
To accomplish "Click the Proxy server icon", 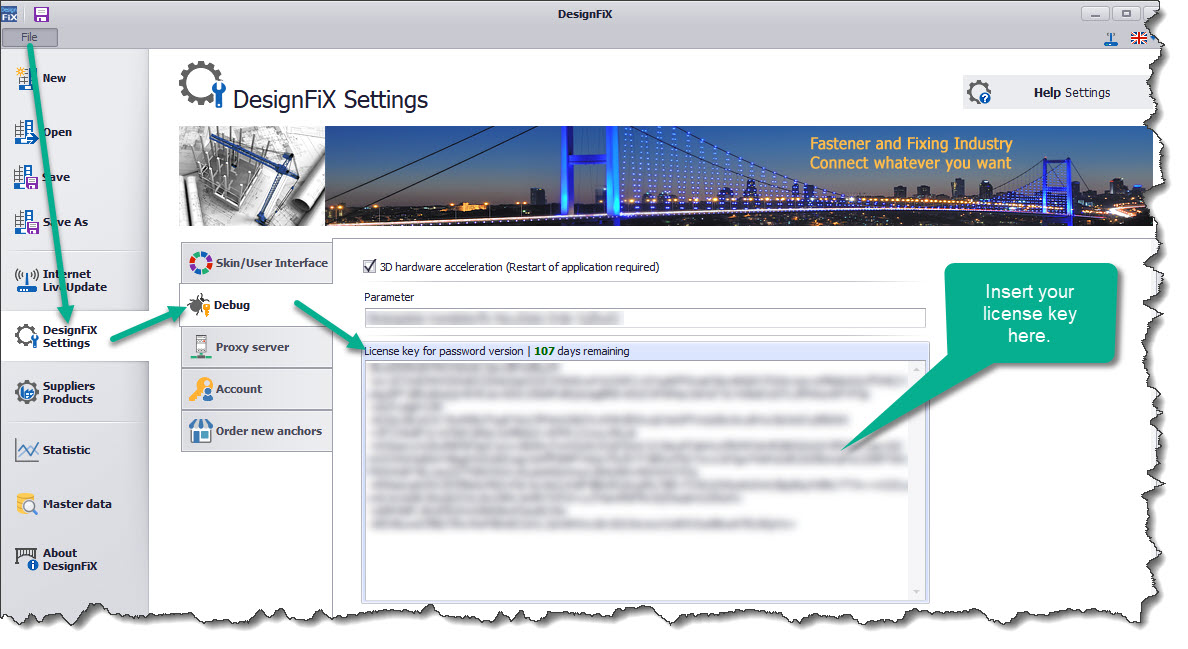I will pos(200,347).
